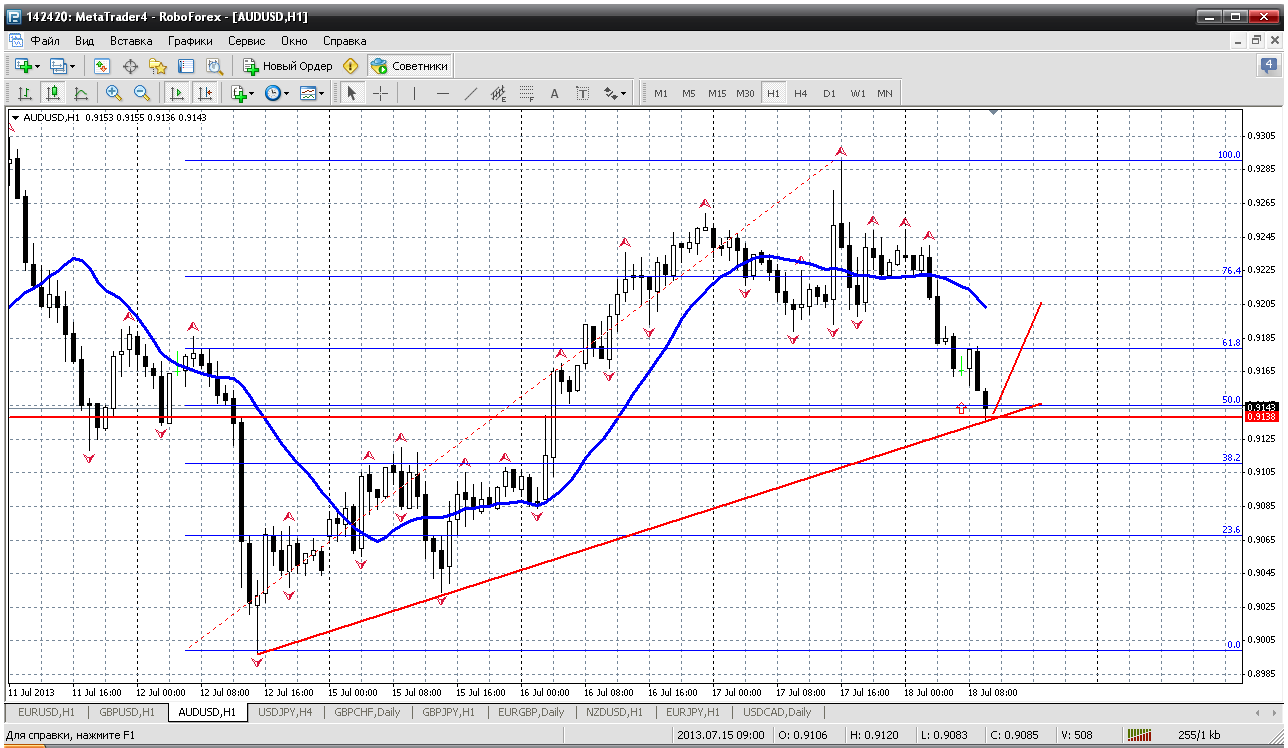
Task: Select the Crosshair tool
Action: [x=381, y=93]
